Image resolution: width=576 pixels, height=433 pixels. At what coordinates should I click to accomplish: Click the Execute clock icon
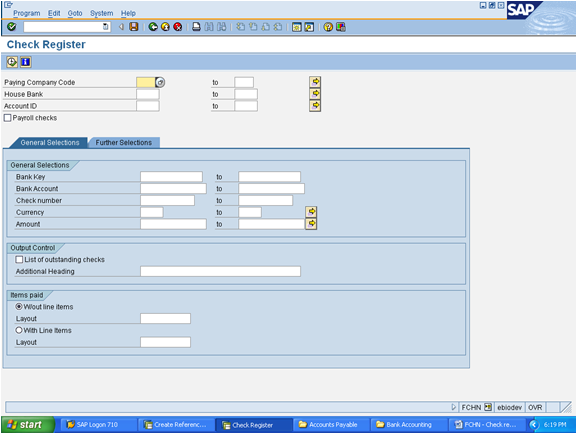(12, 62)
